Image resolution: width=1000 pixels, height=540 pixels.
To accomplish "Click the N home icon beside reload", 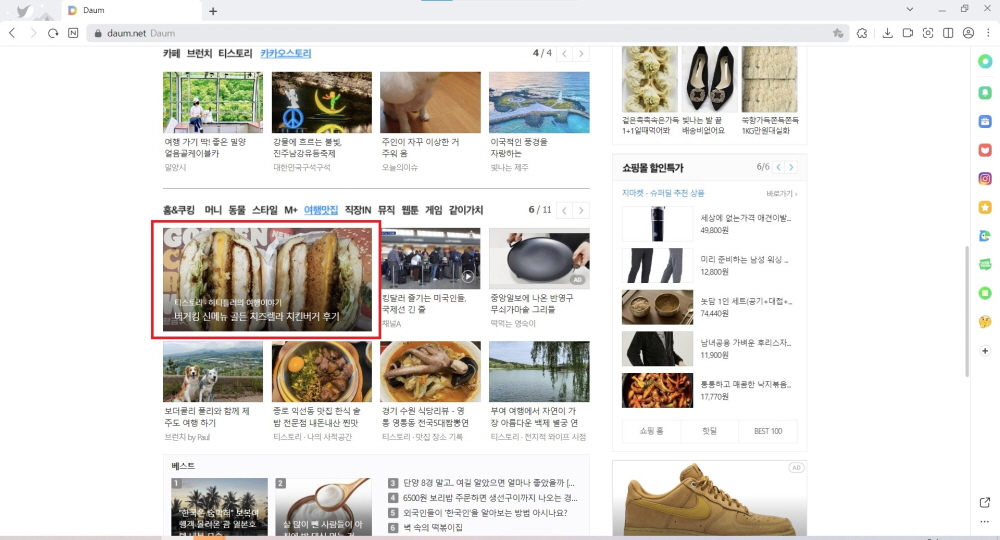I will click(x=73, y=33).
